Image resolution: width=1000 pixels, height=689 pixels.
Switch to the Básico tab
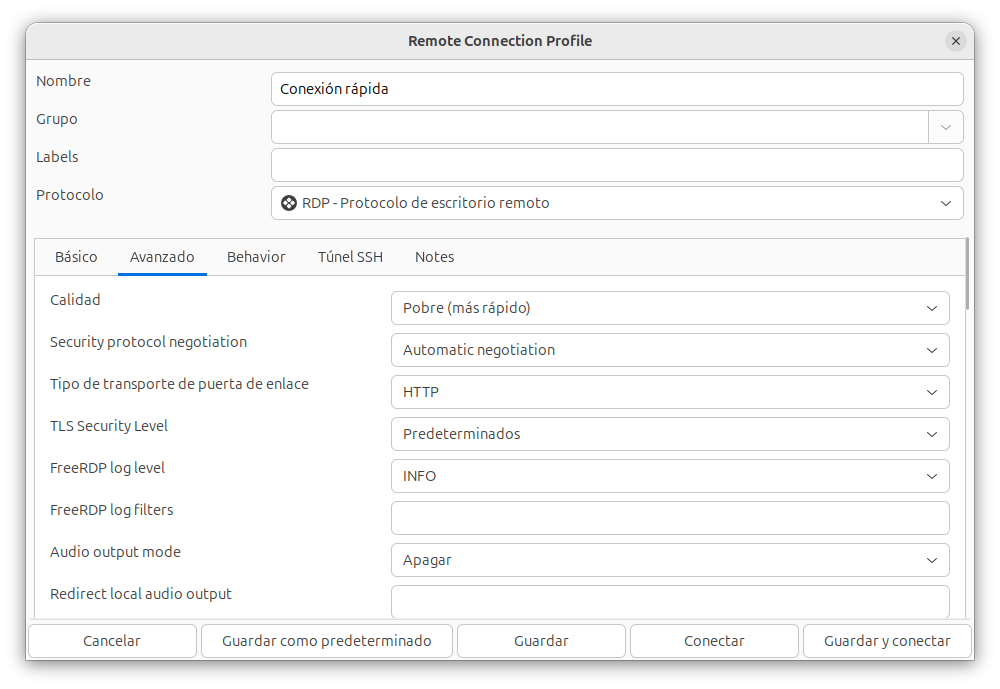76,257
